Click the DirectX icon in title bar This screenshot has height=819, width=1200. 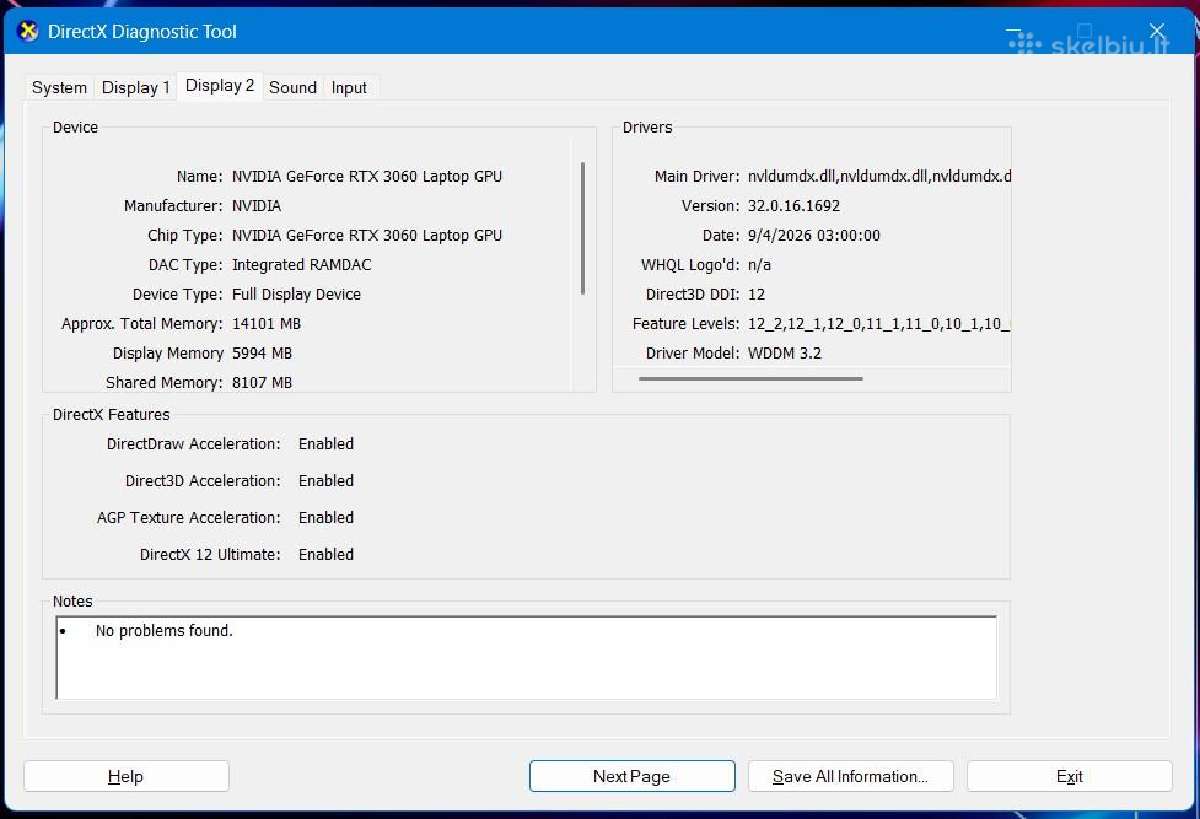pos(28,32)
